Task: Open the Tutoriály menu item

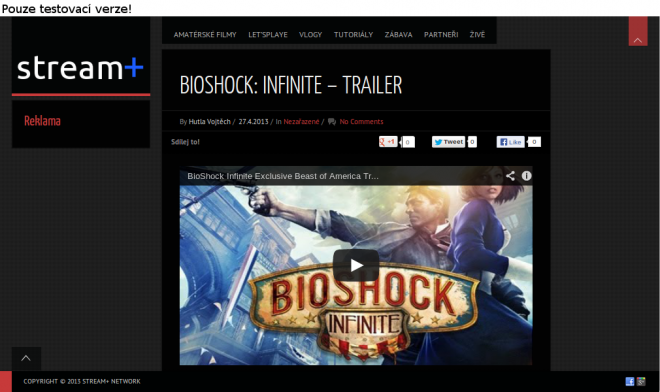Action: 353,35
